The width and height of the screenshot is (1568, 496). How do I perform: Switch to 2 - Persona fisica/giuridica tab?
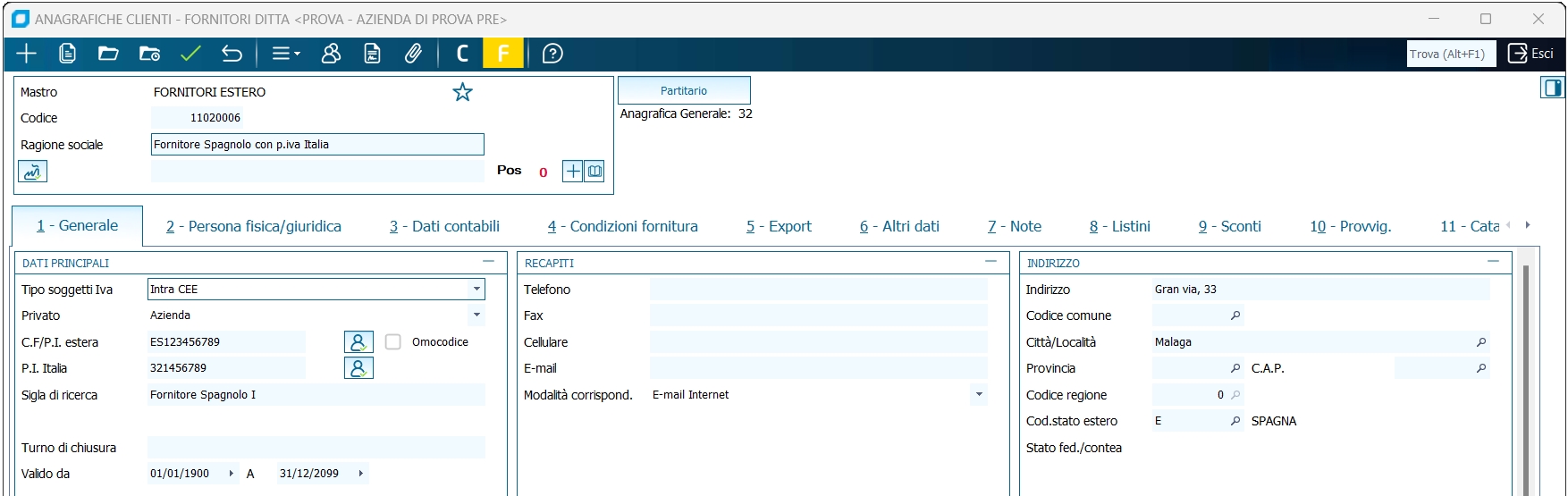pos(254,226)
